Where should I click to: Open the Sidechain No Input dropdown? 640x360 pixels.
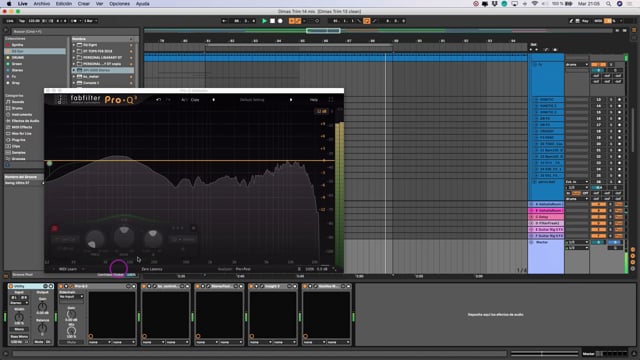(x=71, y=297)
